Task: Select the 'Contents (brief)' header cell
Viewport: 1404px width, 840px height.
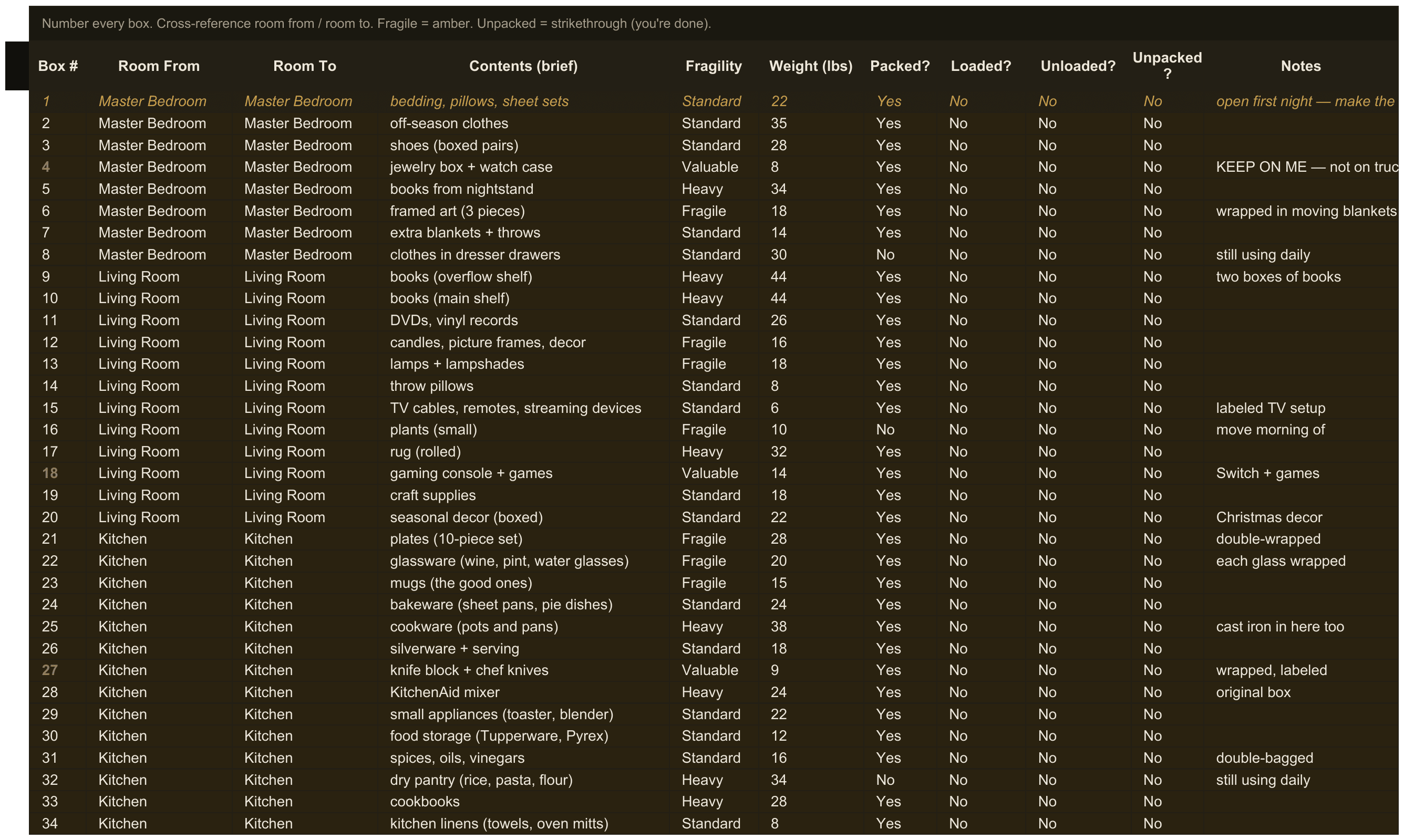Action: [x=523, y=66]
